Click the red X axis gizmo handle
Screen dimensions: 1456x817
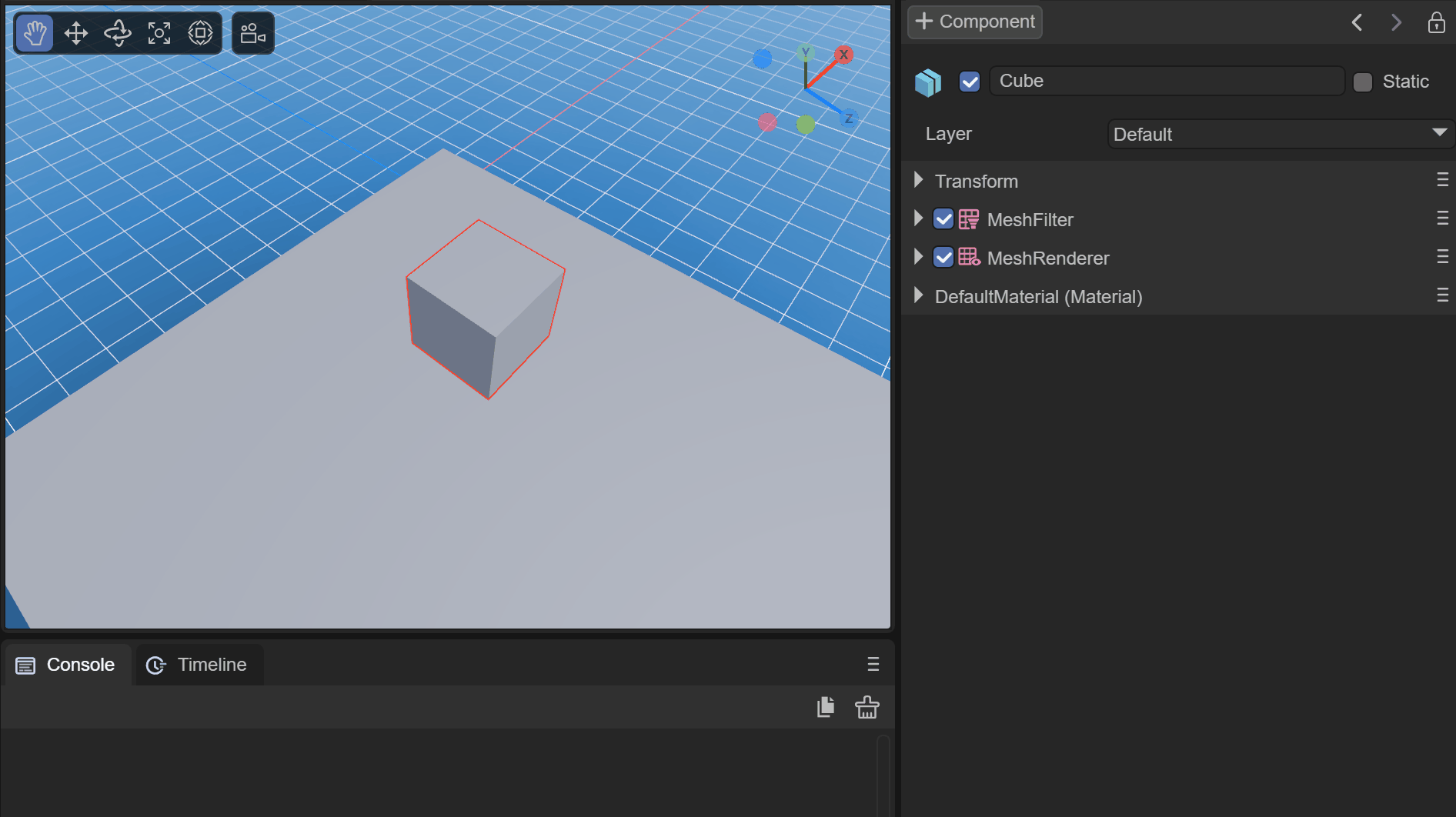[844, 55]
